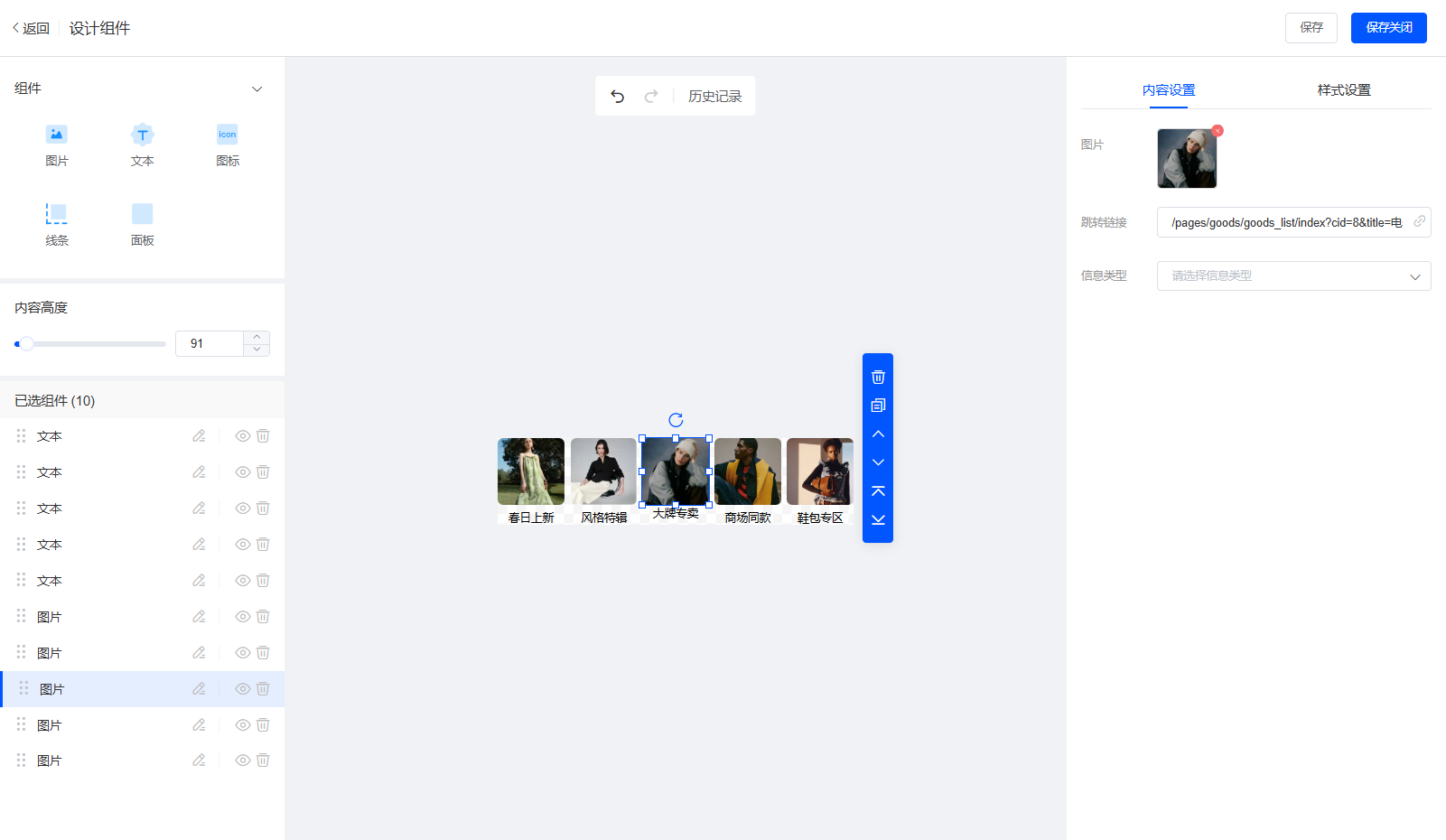Image resolution: width=1446 pixels, height=840 pixels.
Task: Edit the last 图片 row in list
Action: pyautogui.click(x=199, y=761)
